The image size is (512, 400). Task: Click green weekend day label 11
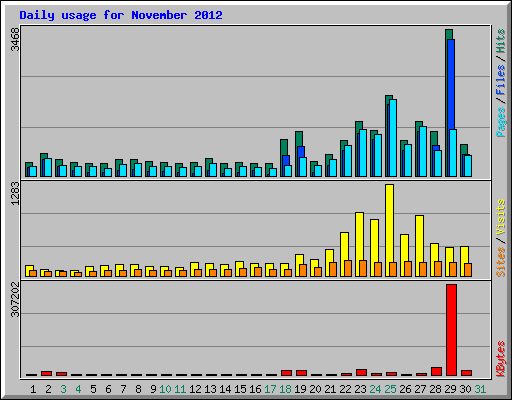click(x=180, y=389)
